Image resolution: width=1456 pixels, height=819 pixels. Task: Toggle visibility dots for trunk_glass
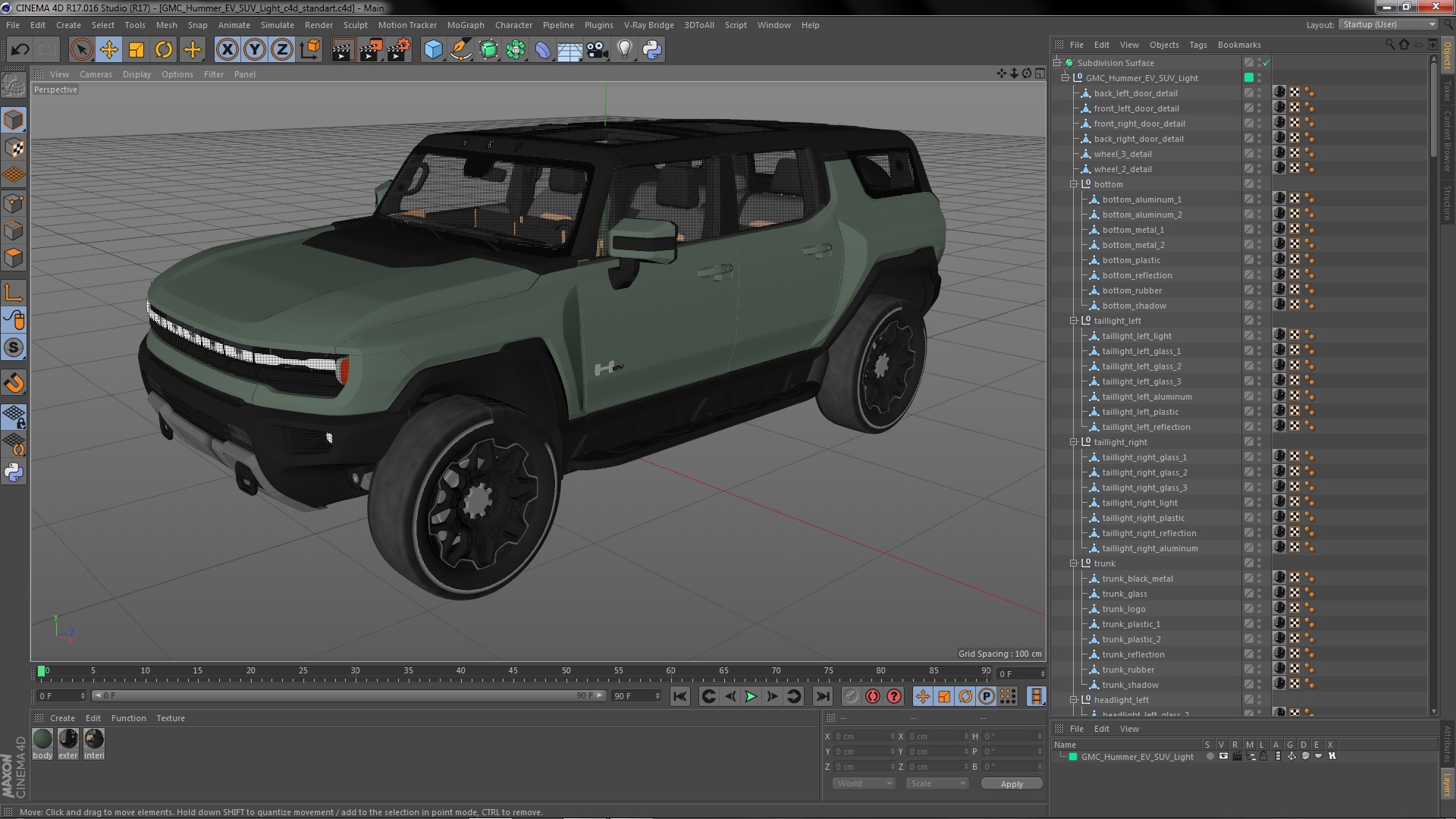(x=1259, y=594)
